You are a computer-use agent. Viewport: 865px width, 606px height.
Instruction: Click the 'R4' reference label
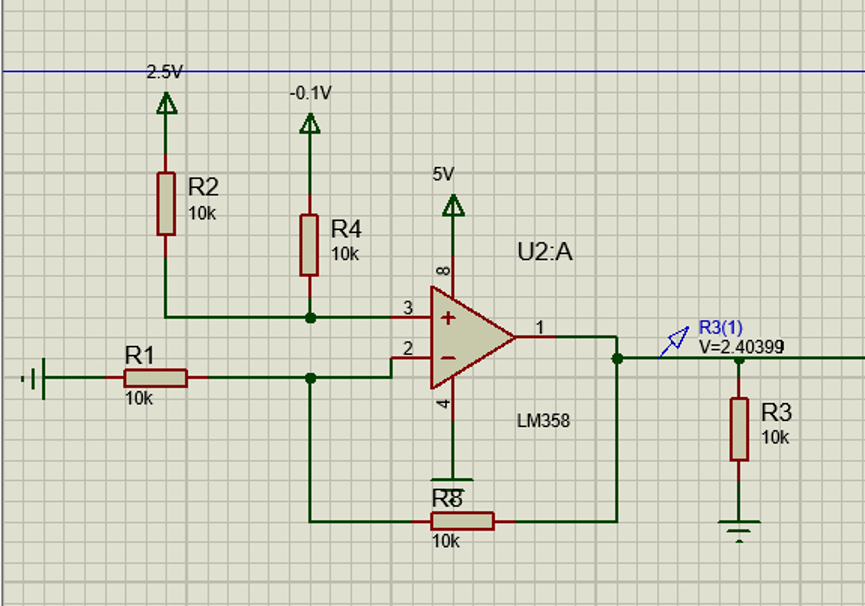click(x=346, y=229)
